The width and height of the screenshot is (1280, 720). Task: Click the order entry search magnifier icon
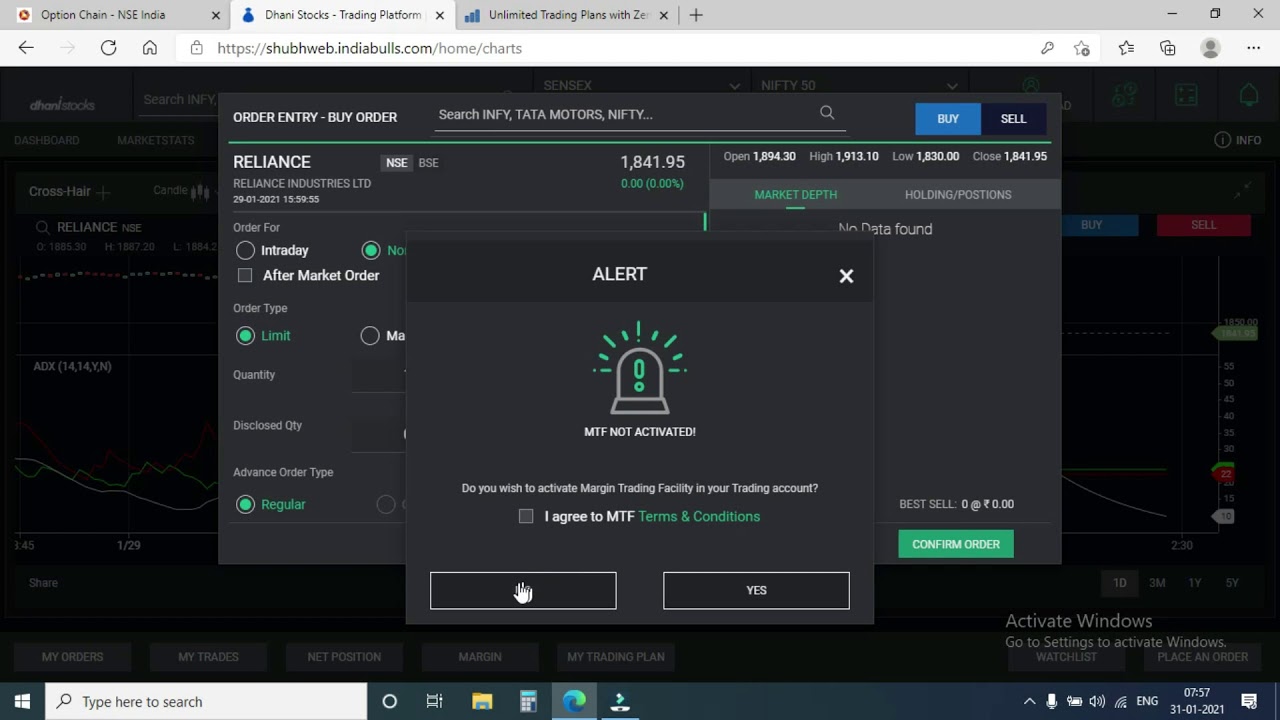827,113
